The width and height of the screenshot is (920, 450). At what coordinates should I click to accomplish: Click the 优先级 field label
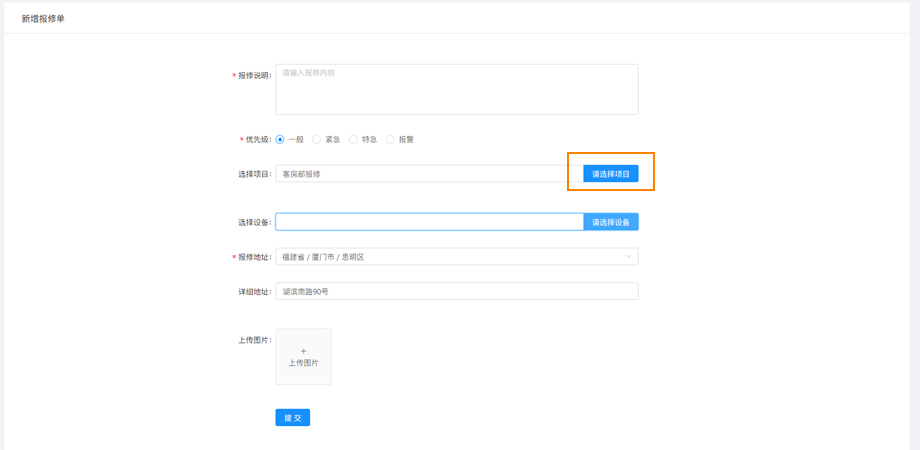(x=257, y=140)
